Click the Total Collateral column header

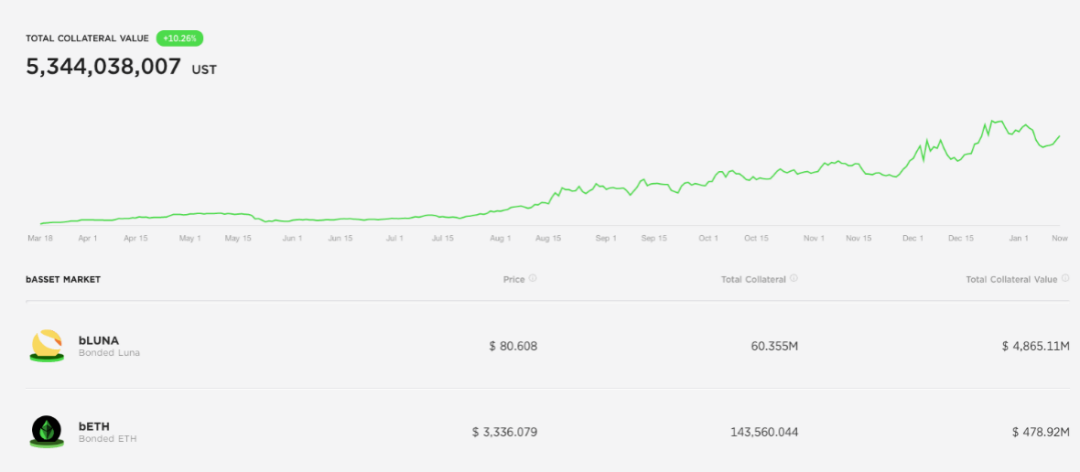coord(754,280)
